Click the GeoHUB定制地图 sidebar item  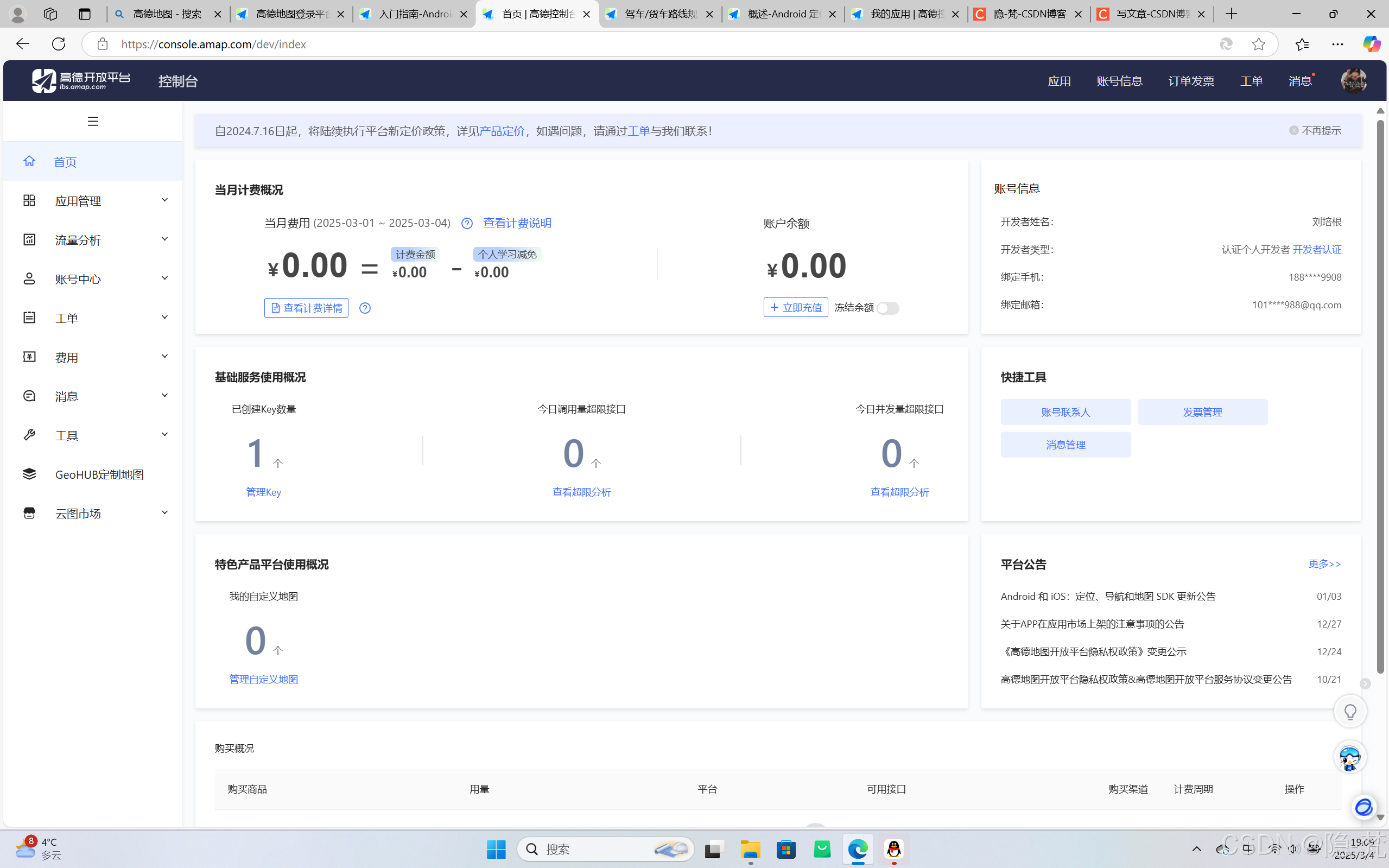(99, 474)
